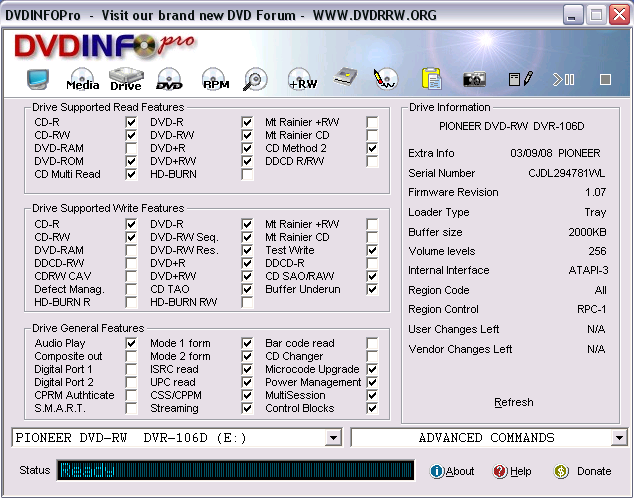634x499 pixels.
Task: Toggle the S.M.A.R.T. checkbox
Action: pyautogui.click(x=131, y=408)
